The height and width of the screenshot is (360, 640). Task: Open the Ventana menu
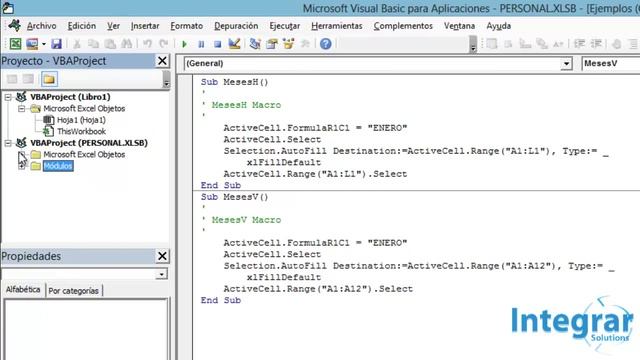tap(459, 26)
